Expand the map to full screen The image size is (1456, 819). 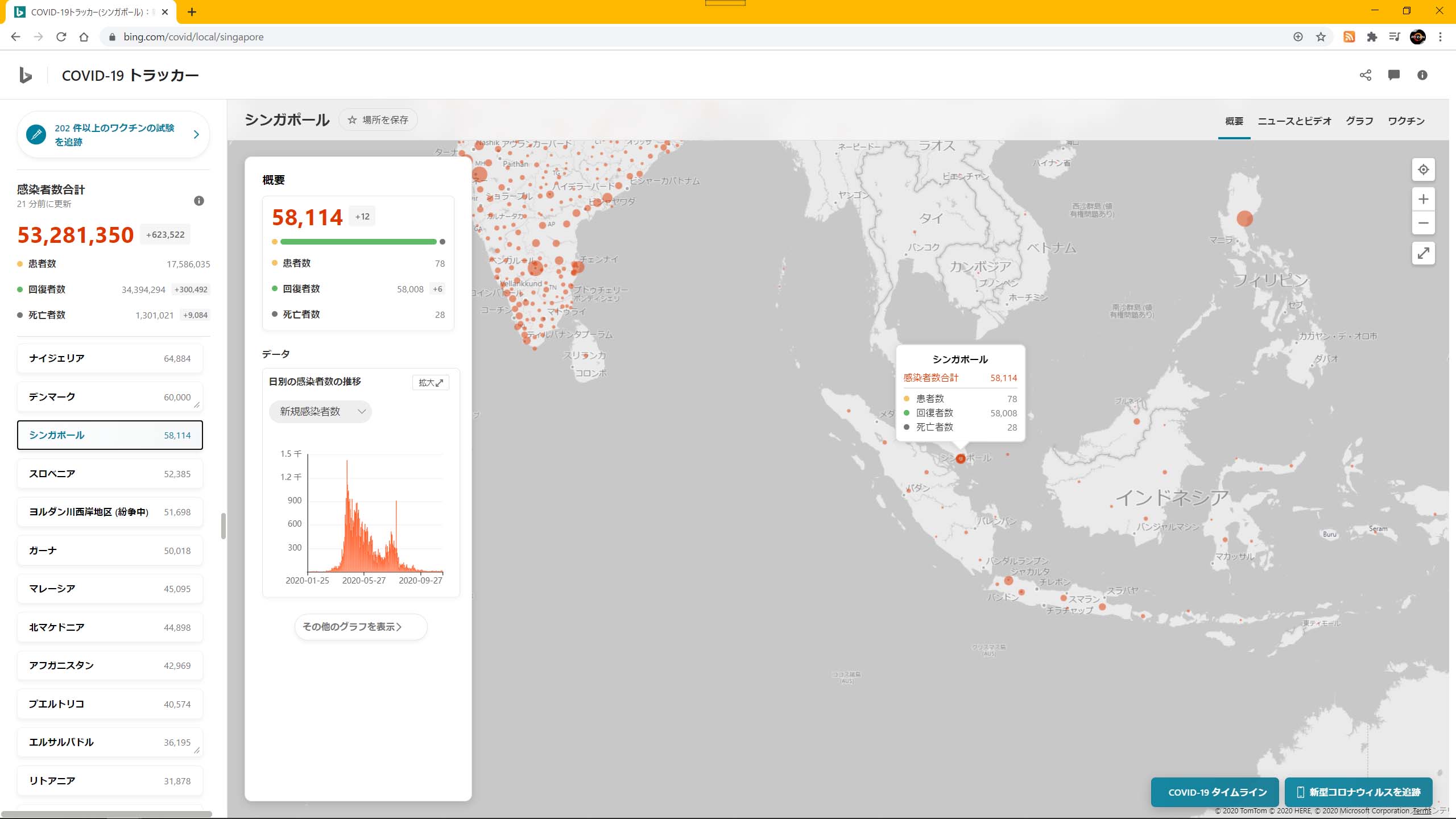(x=1424, y=253)
